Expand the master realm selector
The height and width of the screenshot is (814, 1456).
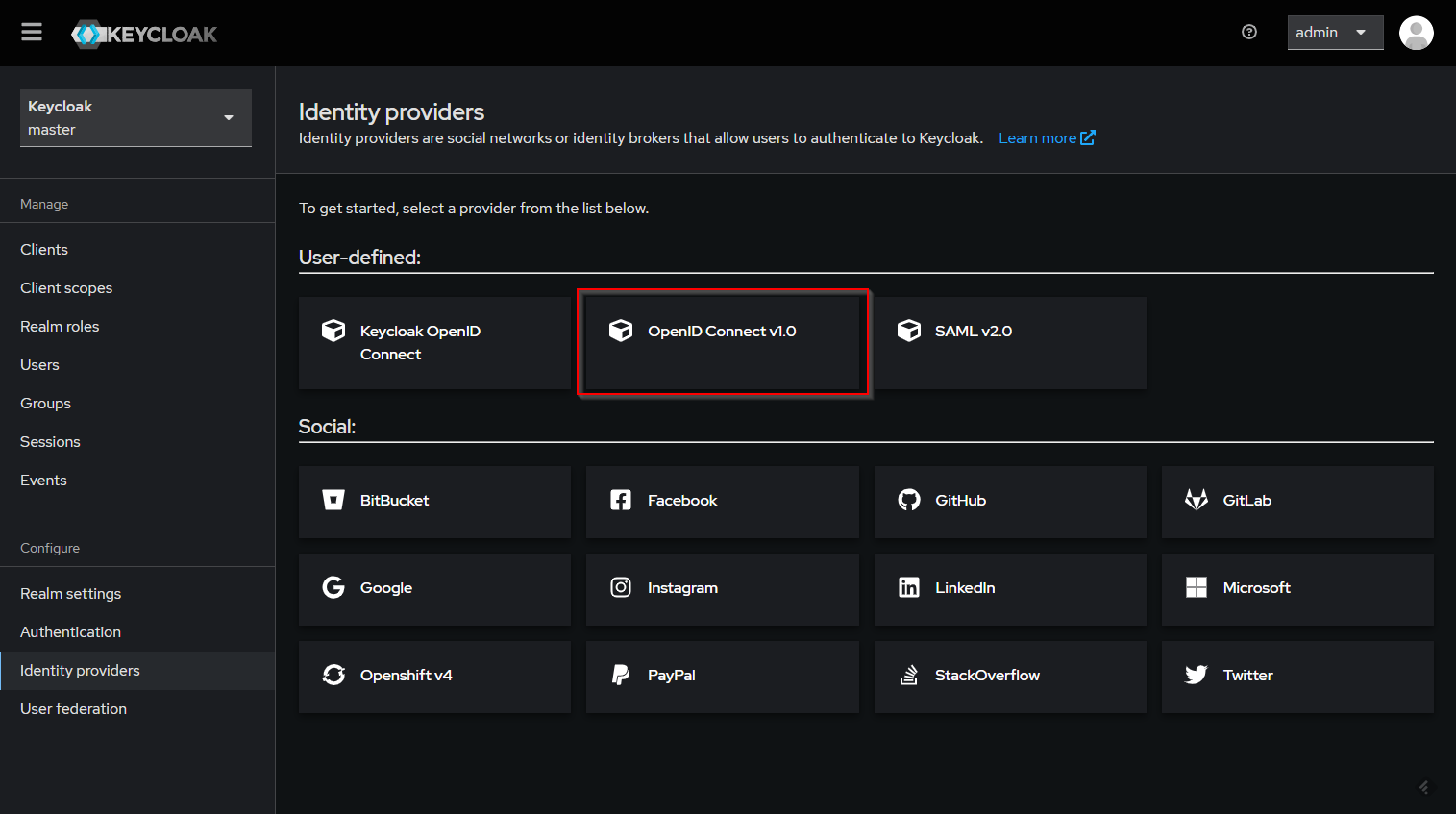pyautogui.click(x=136, y=118)
